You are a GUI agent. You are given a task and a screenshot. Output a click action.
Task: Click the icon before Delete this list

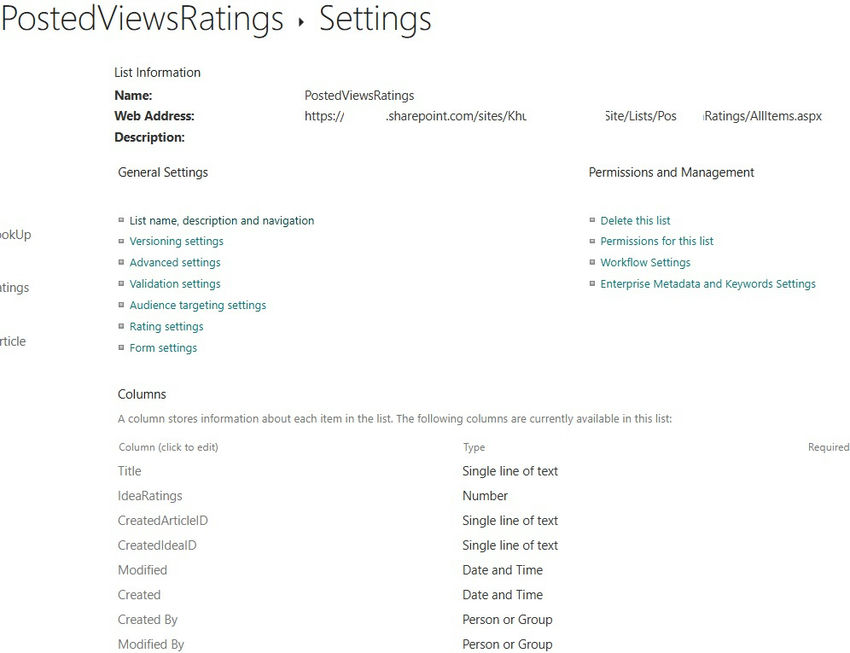coord(592,220)
